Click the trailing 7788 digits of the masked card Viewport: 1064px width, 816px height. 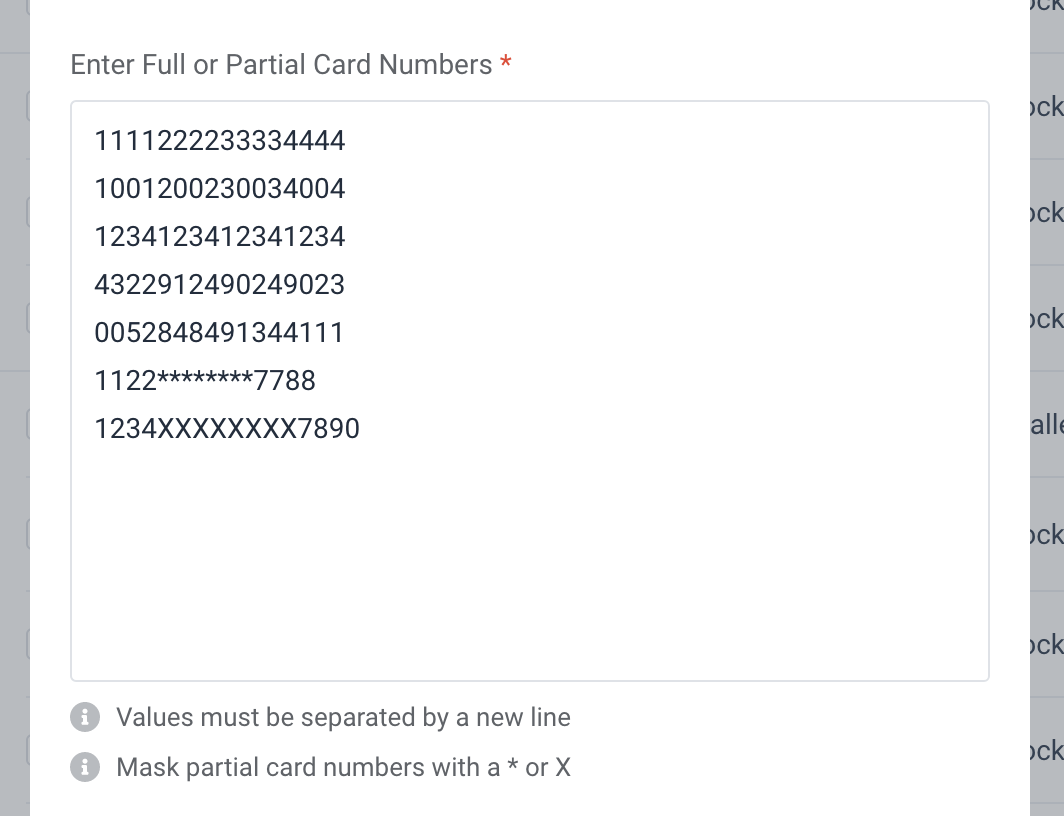(x=284, y=381)
